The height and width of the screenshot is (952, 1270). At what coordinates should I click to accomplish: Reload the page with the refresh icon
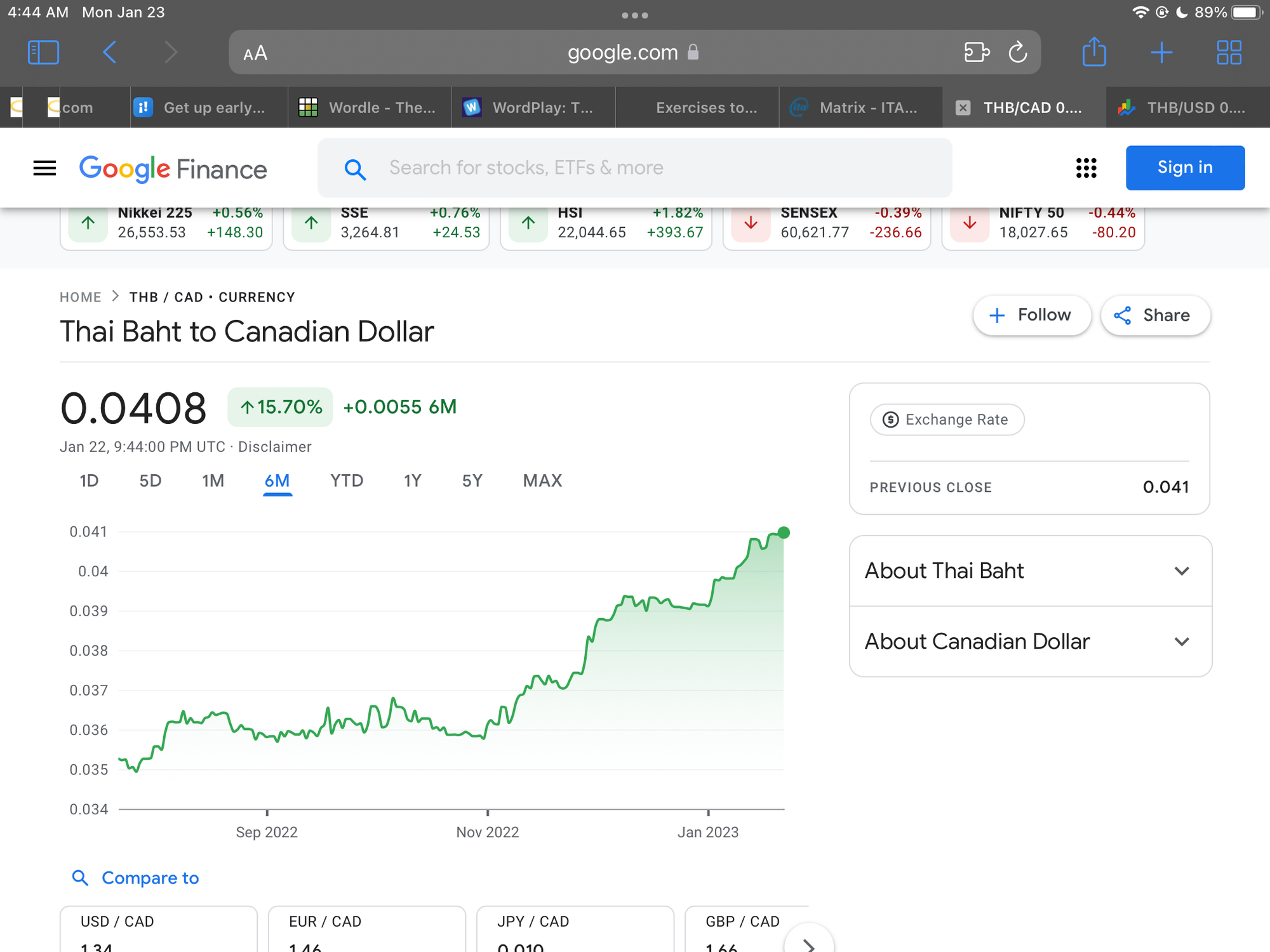(x=1018, y=52)
